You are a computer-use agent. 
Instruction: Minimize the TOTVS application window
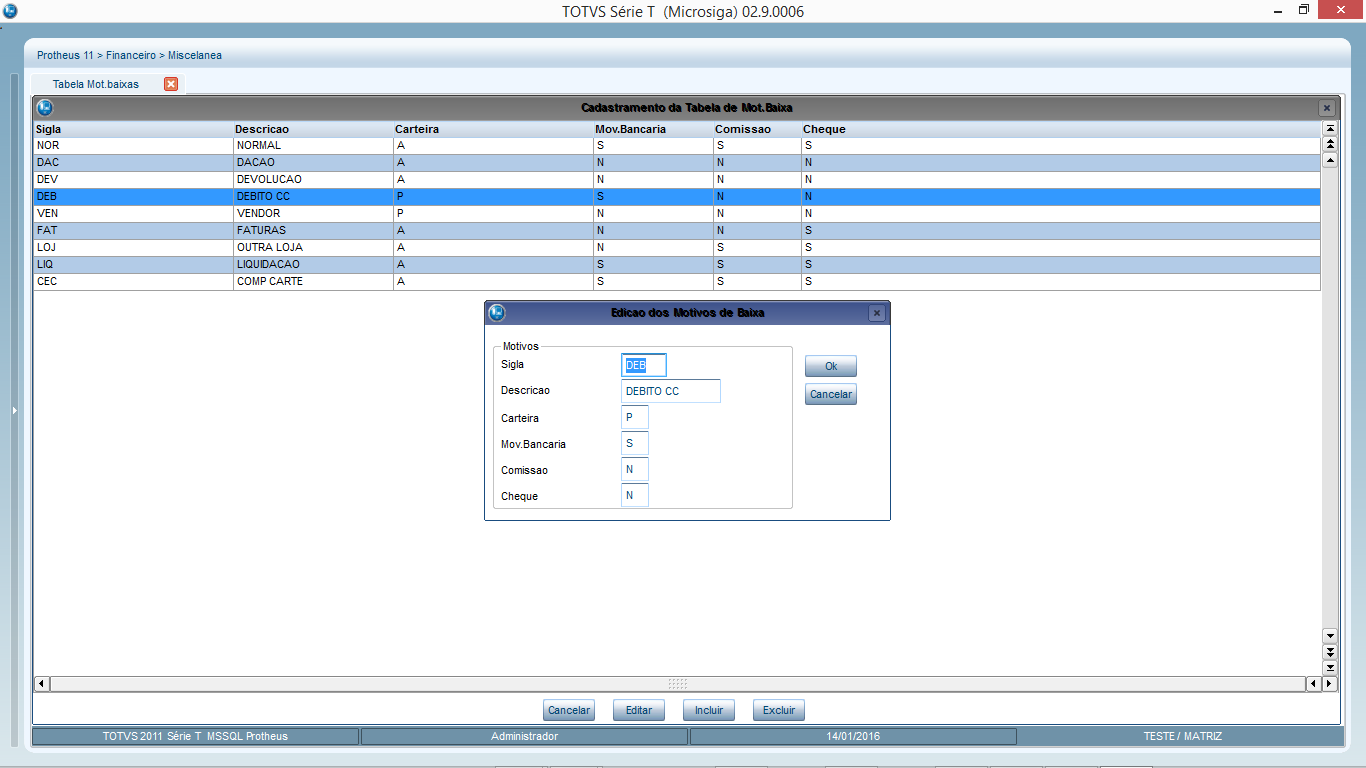pyautogui.click(x=1279, y=10)
